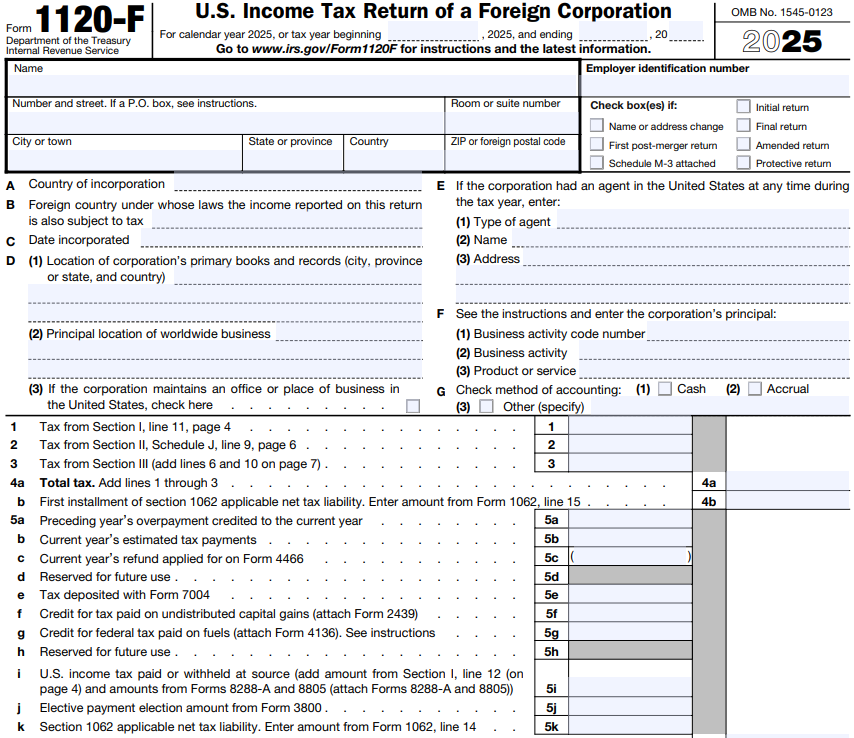The height and width of the screenshot is (738, 854).
Task: Click the 'Total tax.' label on line 4a
Action: [68, 483]
